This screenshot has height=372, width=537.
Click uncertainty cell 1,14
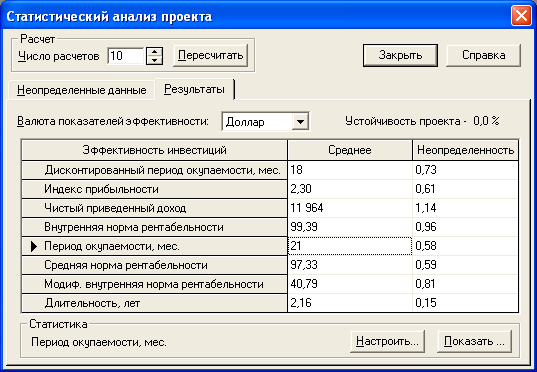pyautogui.click(x=465, y=208)
